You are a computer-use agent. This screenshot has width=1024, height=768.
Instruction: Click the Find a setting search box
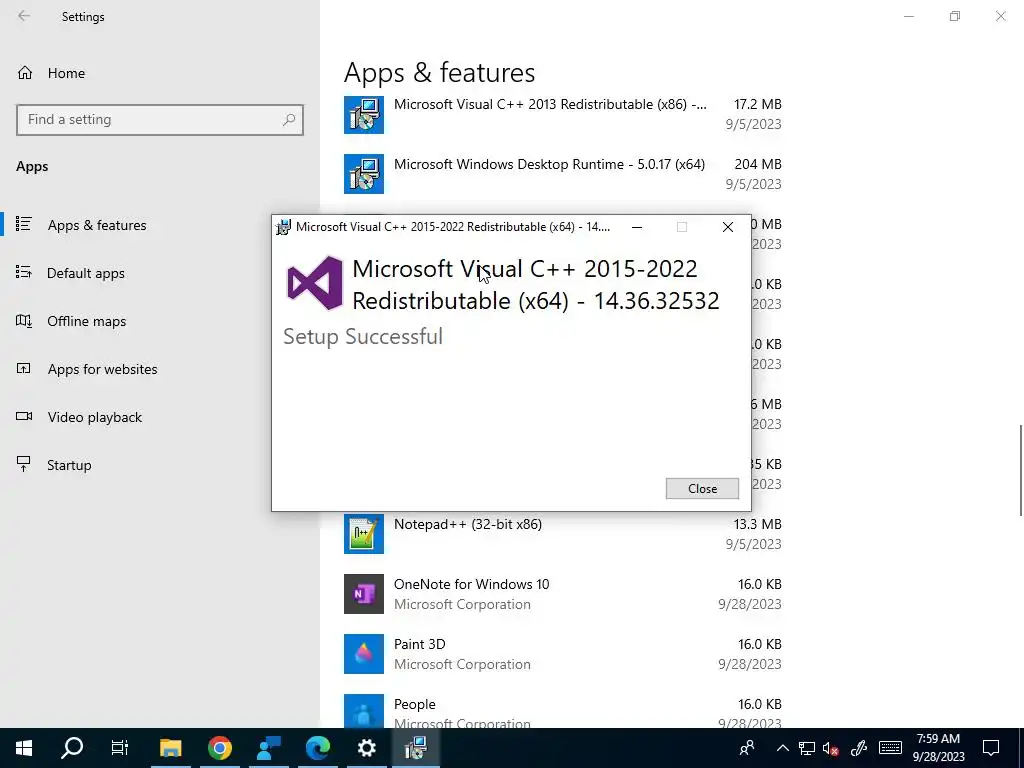pos(160,120)
